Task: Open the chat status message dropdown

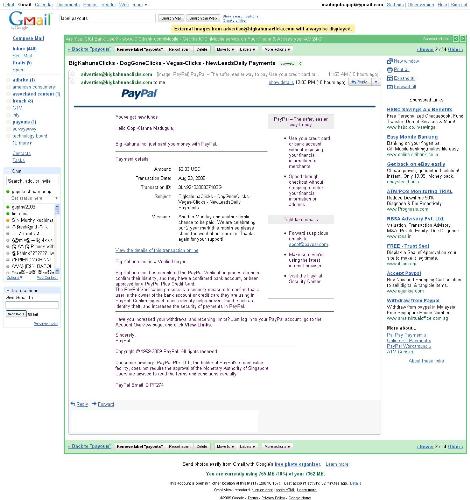Action: 56,198
